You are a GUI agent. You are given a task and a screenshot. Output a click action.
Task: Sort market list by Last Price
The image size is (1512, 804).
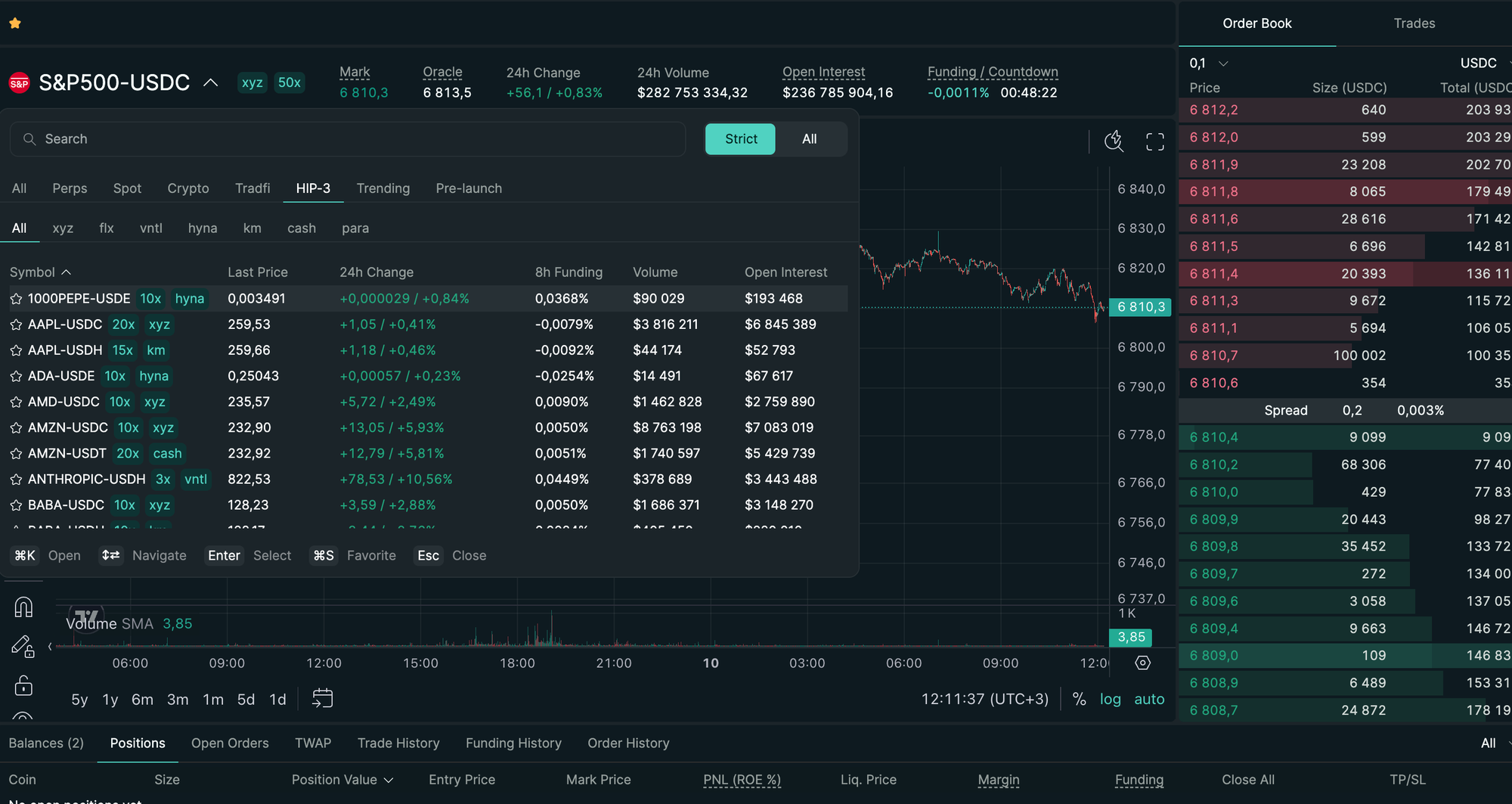point(258,272)
